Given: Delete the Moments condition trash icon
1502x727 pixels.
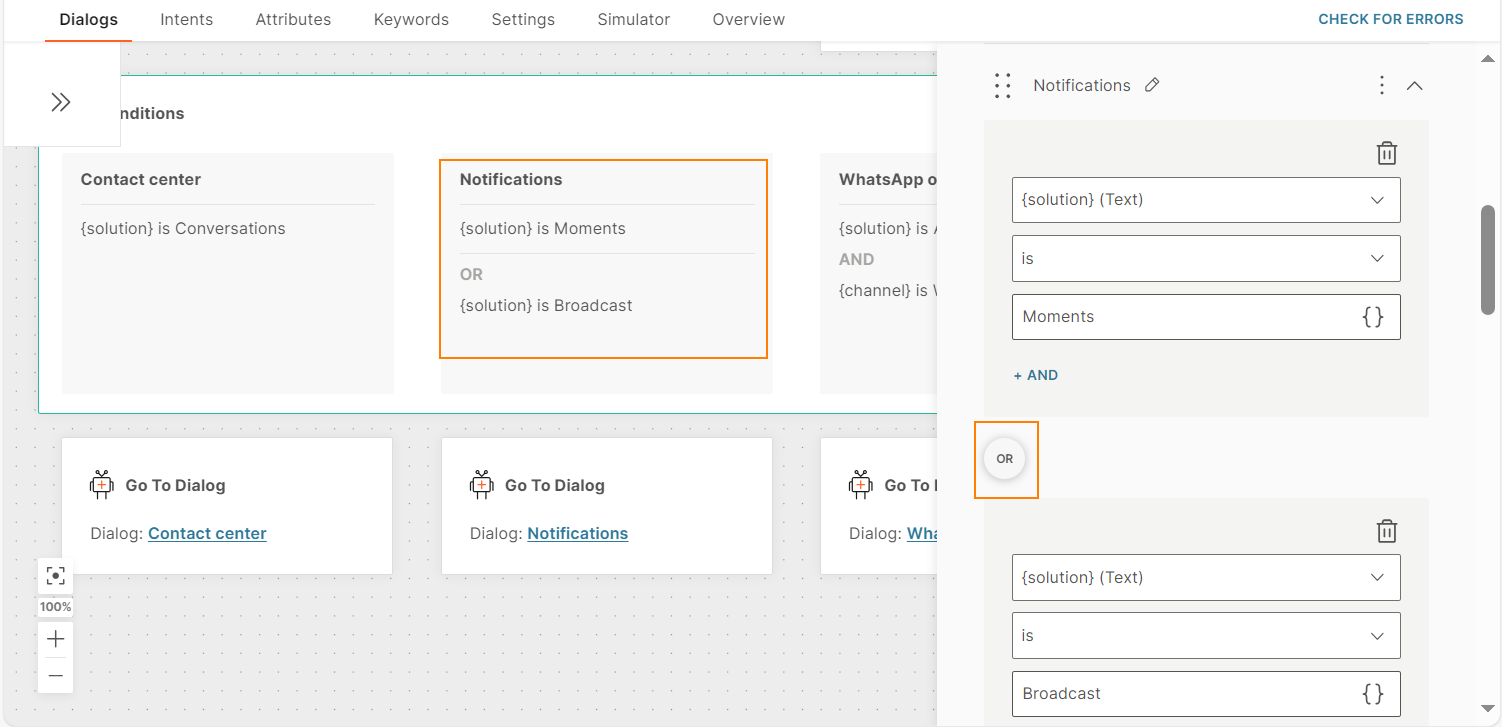Looking at the screenshot, I should pyautogui.click(x=1387, y=153).
